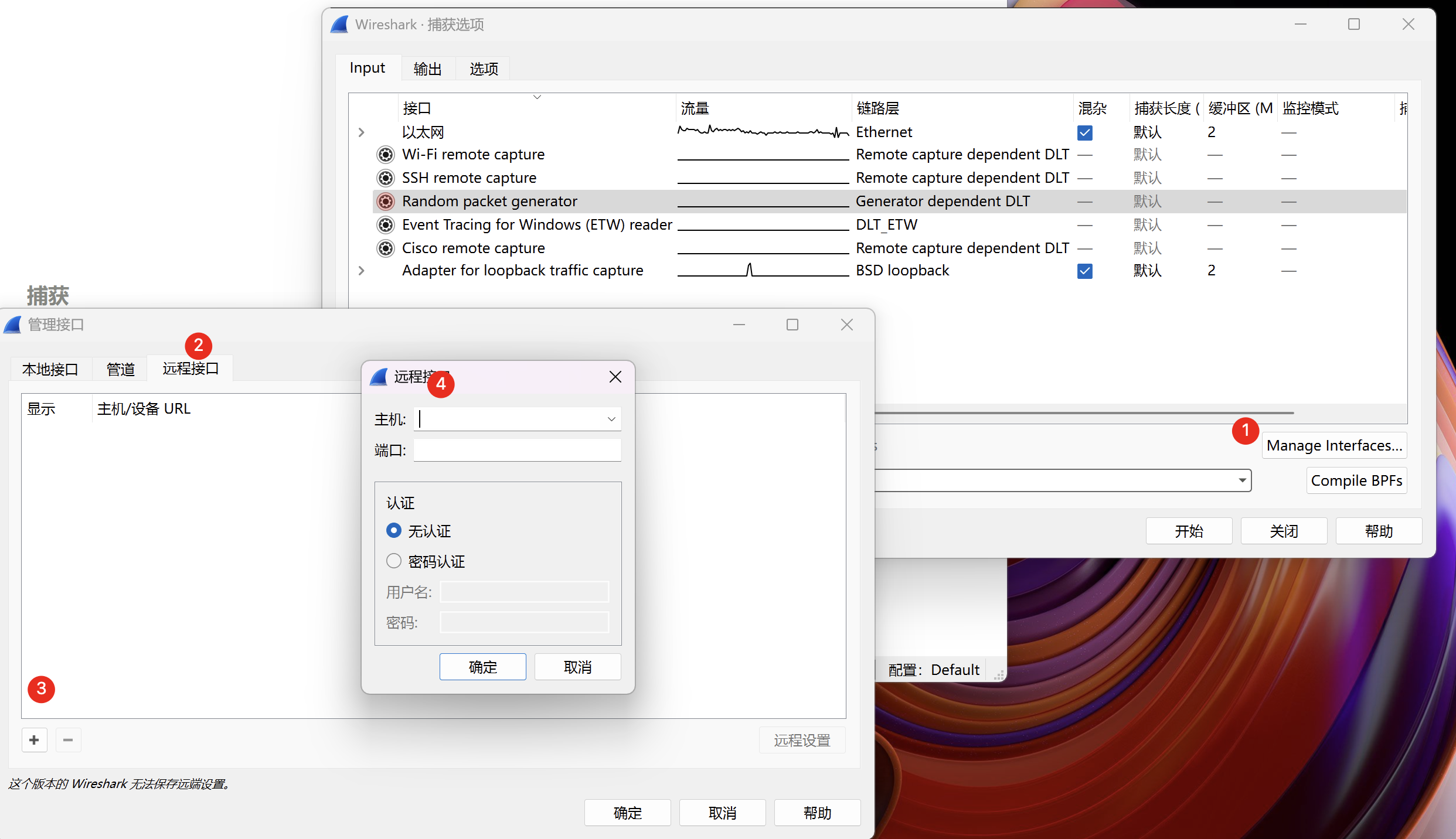Click the 以太网 traffic sparkline

763,131
